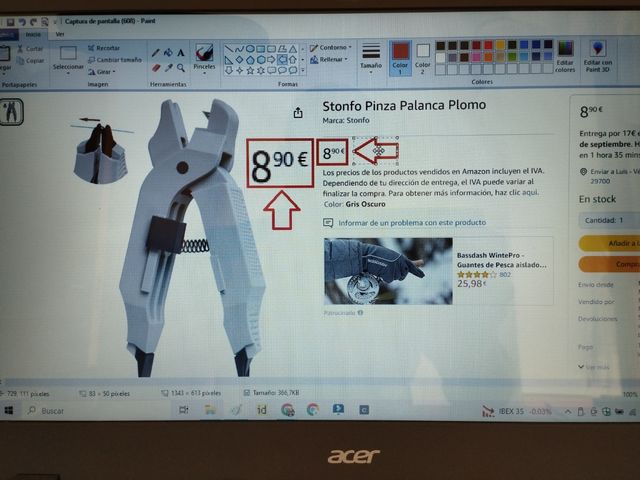640x480 pixels.
Task: Select the Fill bucket tool
Action: tap(168, 53)
